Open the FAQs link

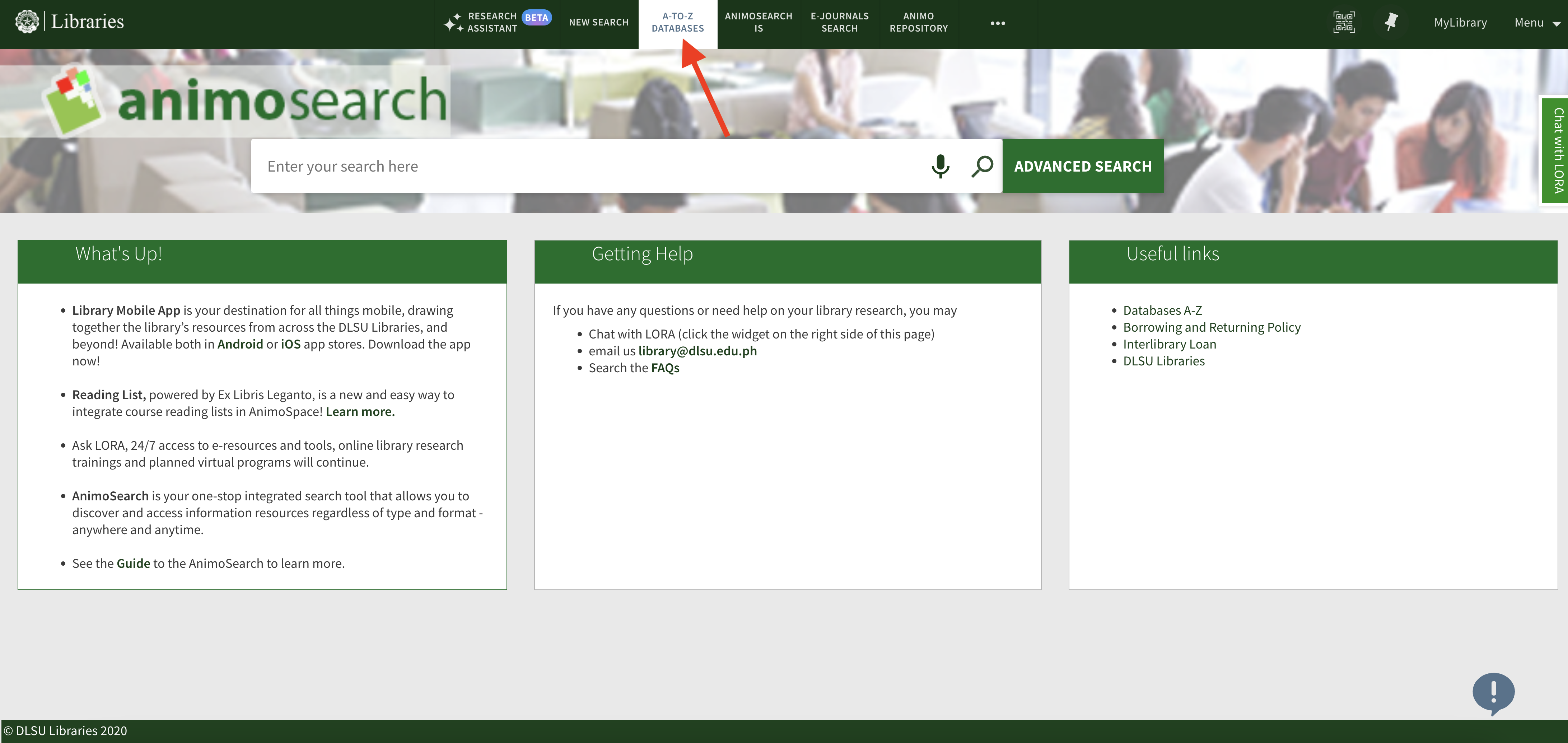665,368
